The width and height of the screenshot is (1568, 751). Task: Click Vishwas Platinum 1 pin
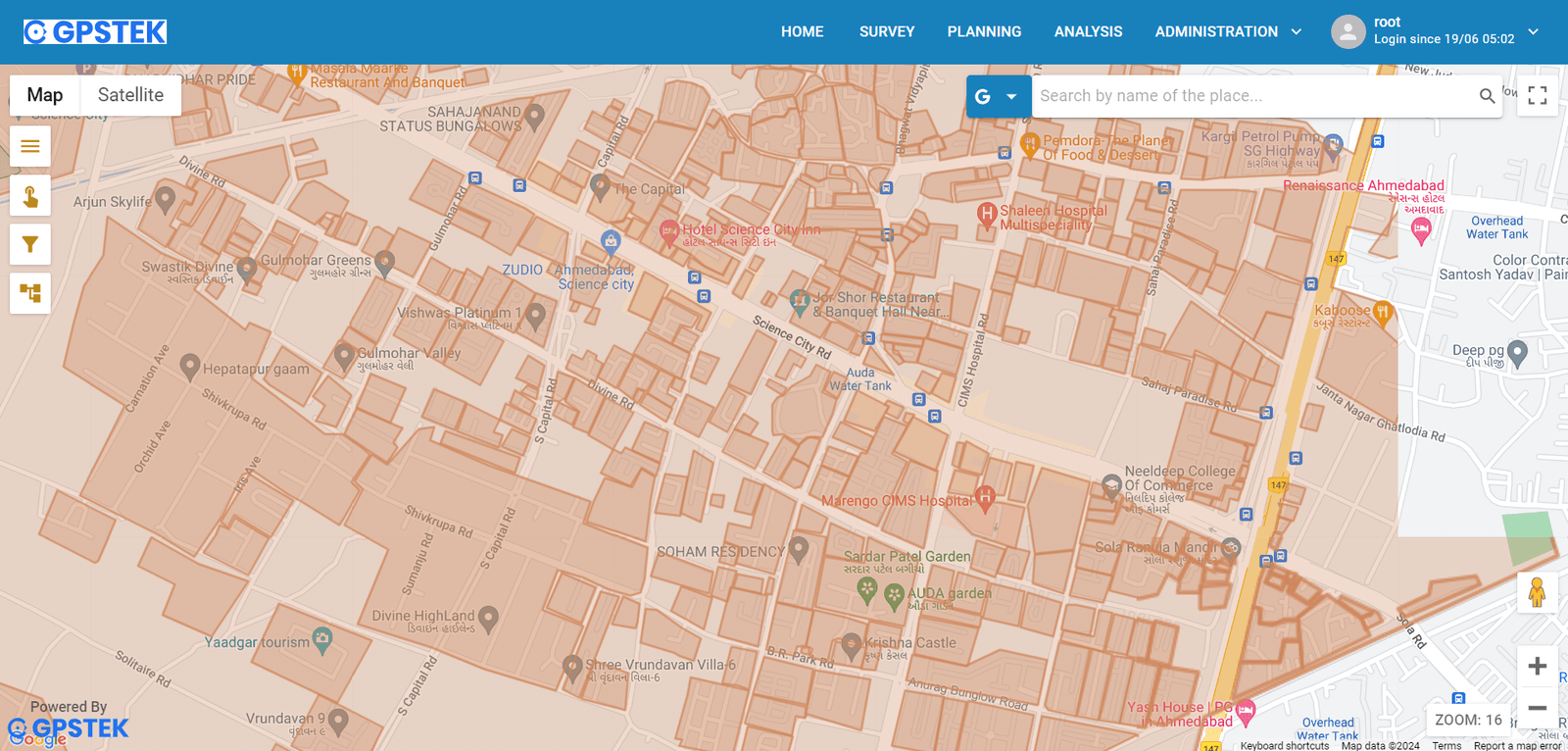click(x=535, y=315)
